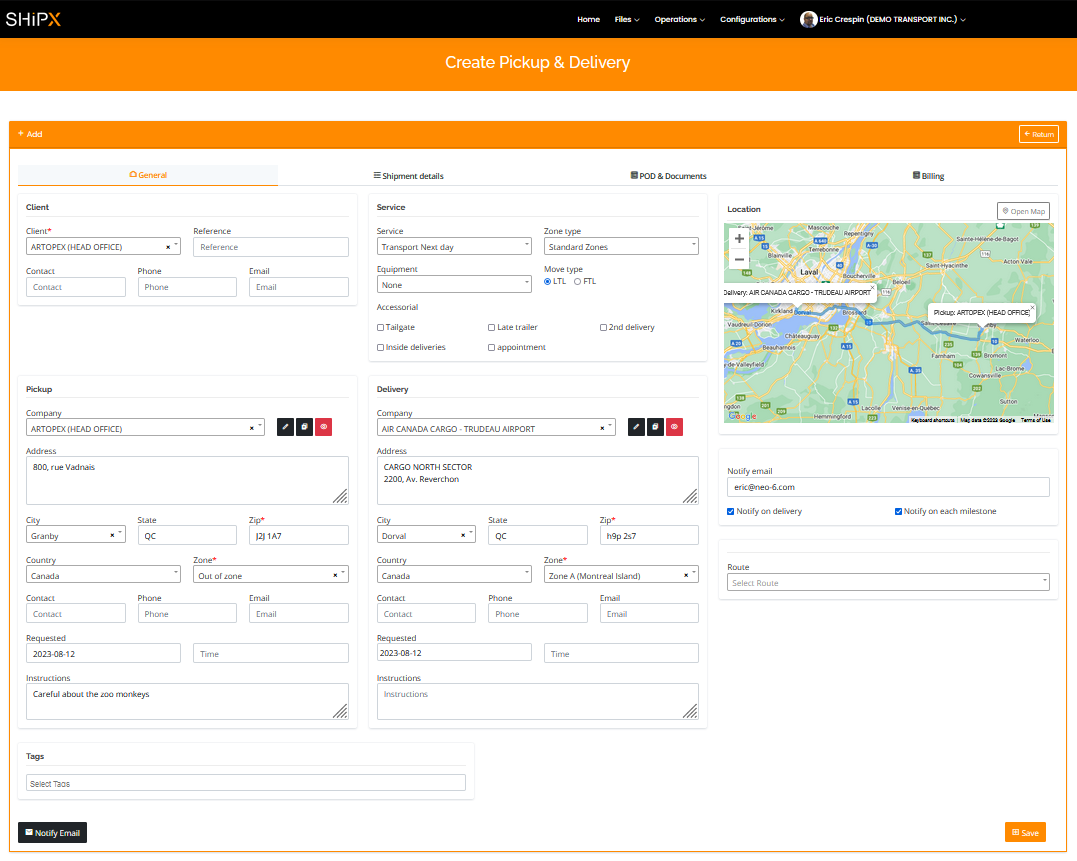Click the user avatar picture
The image size is (1077, 861).
tap(808, 19)
